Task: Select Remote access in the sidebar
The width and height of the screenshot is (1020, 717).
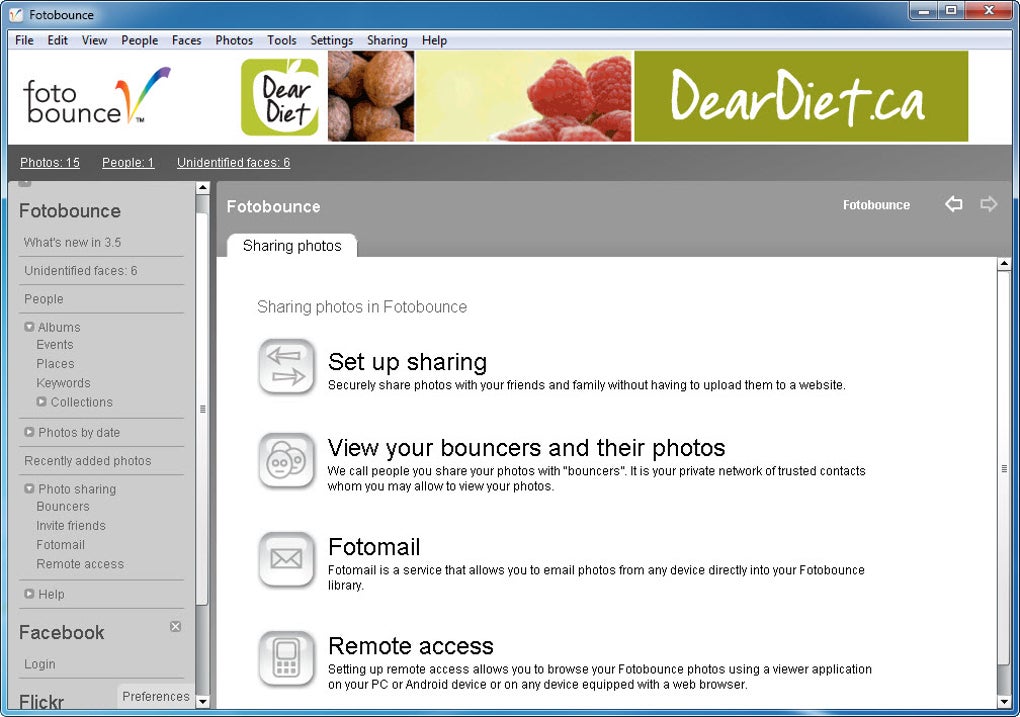Action: [x=80, y=564]
